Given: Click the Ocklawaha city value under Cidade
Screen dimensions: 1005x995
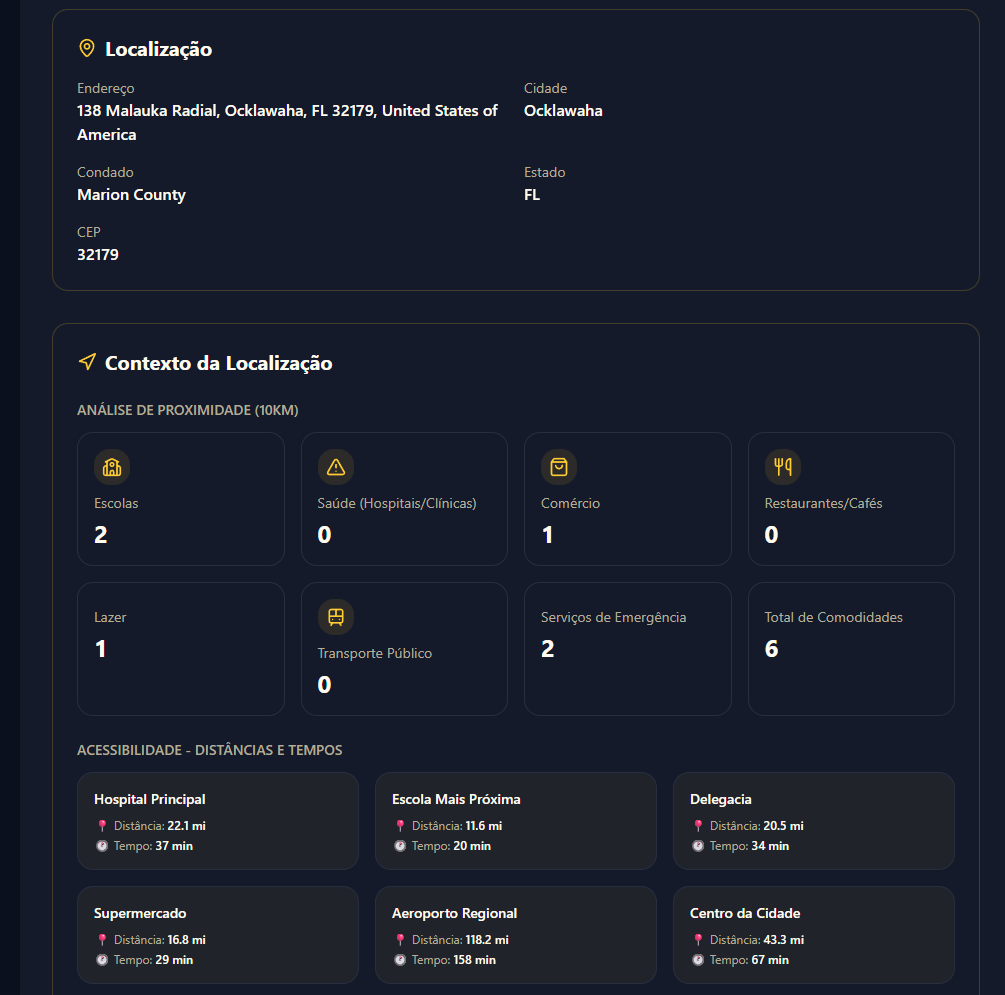Looking at the screenshot, I should coord(563,111).
